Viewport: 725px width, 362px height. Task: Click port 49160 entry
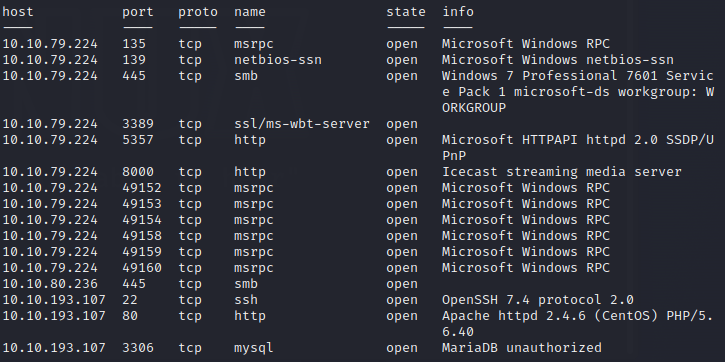pyautogui.click(x=141, y=268)
